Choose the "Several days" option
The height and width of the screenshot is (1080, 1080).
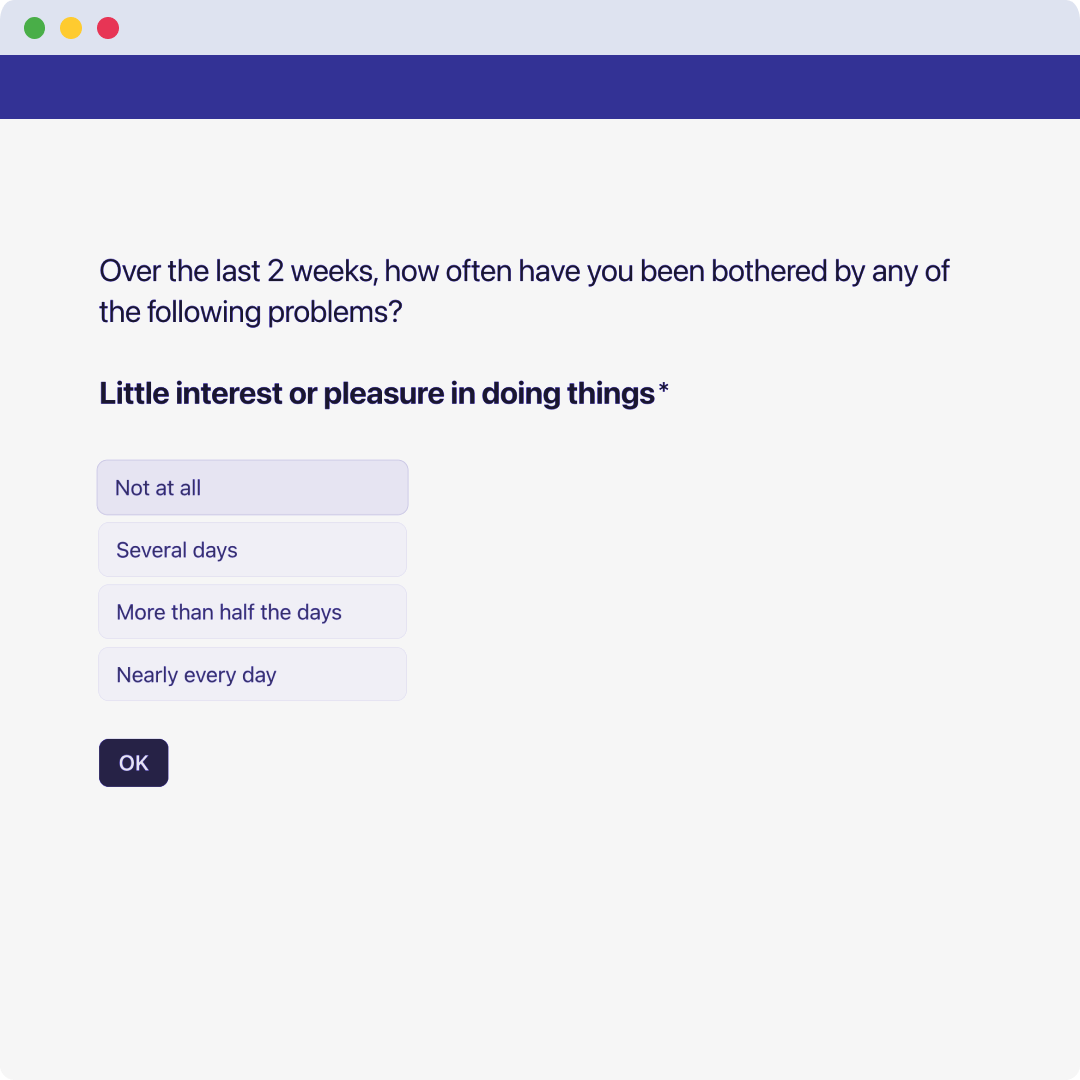[252, 550]
